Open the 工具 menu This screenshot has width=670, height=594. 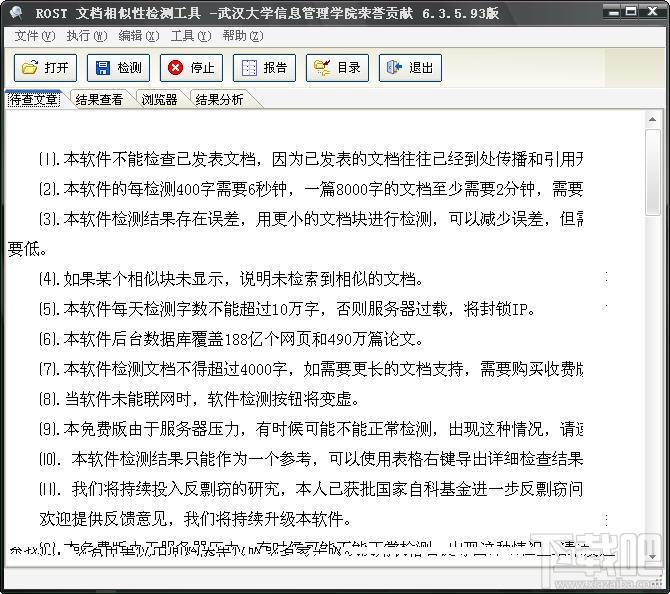(191, 36)
